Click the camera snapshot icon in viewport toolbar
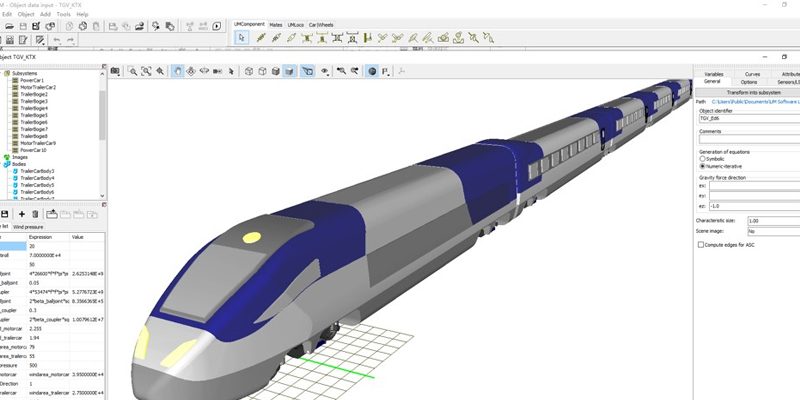The height and width of the screenshot is (400, 800). 115,72
